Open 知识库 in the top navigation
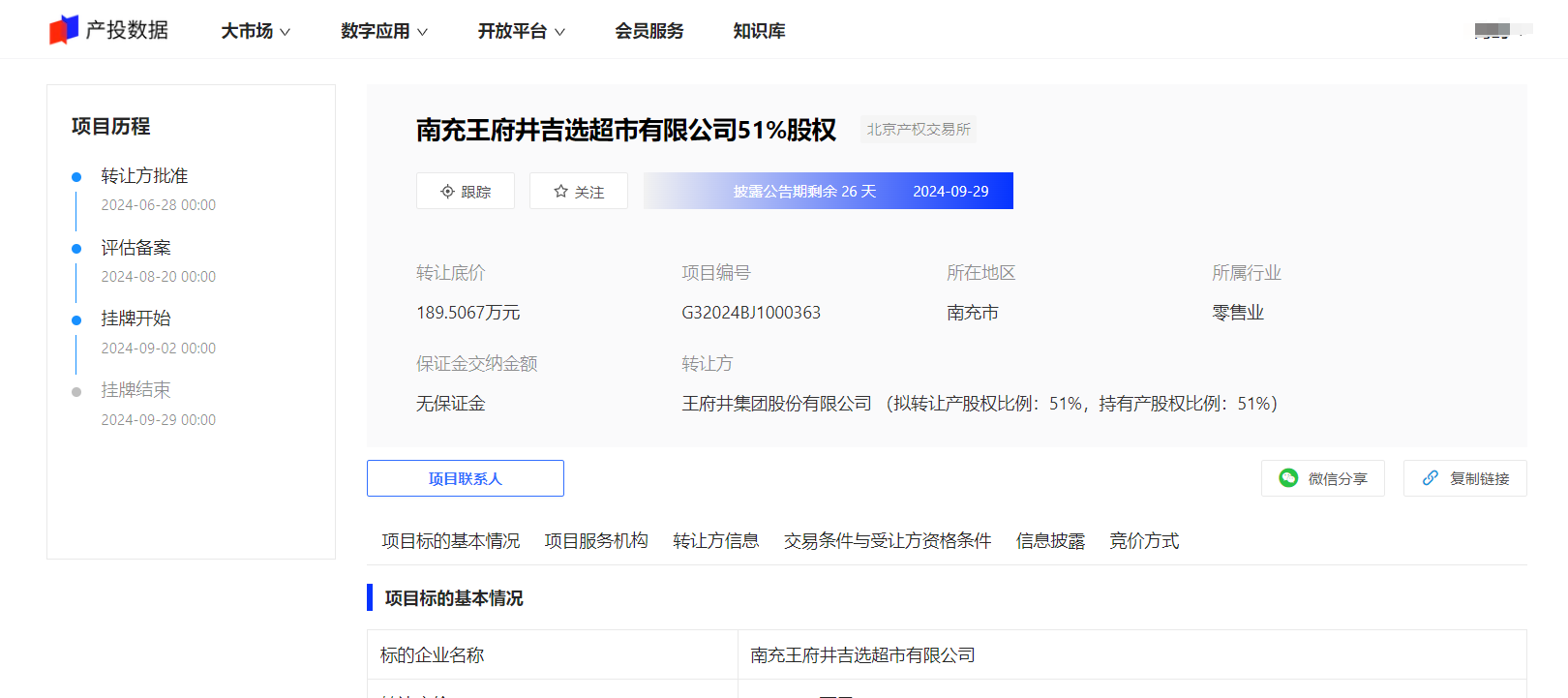 tap(759, 31)
